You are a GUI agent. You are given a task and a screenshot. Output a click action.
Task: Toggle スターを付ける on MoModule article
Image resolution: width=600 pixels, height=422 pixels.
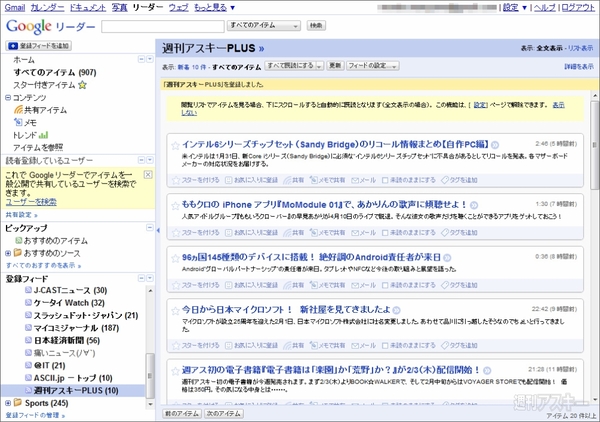[196, 232]
